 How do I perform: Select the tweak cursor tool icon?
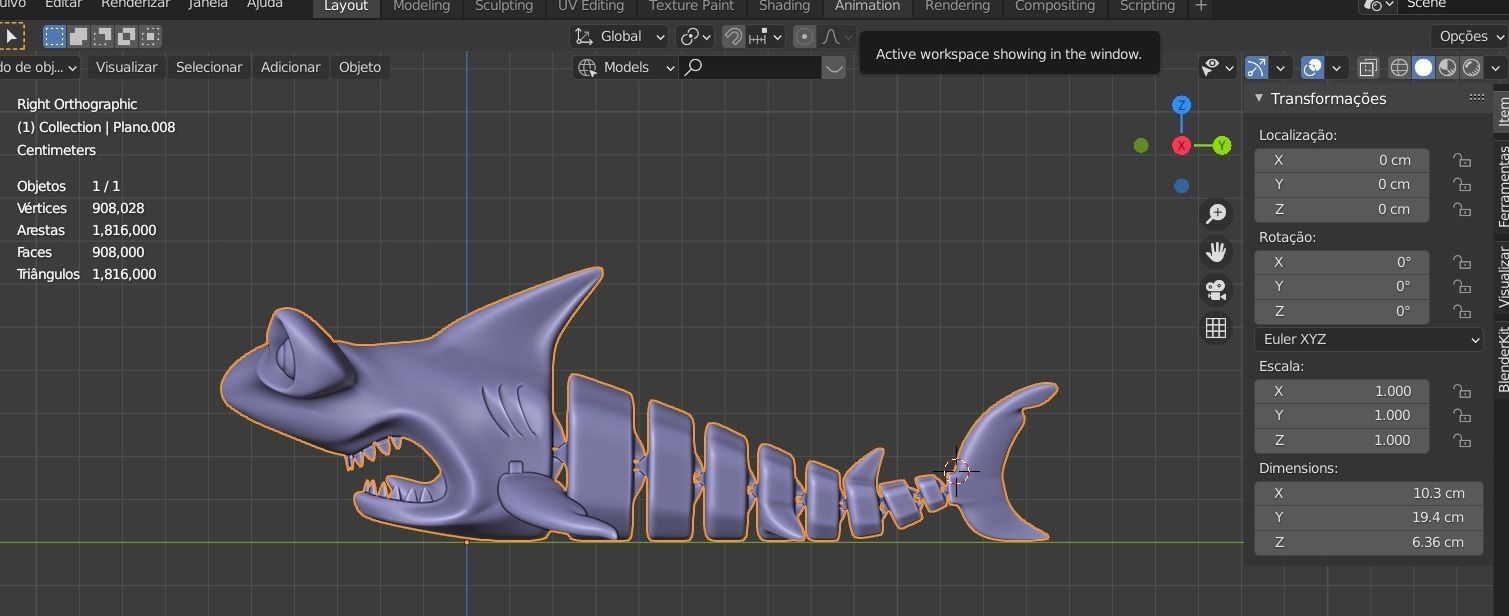pos(11,37)
